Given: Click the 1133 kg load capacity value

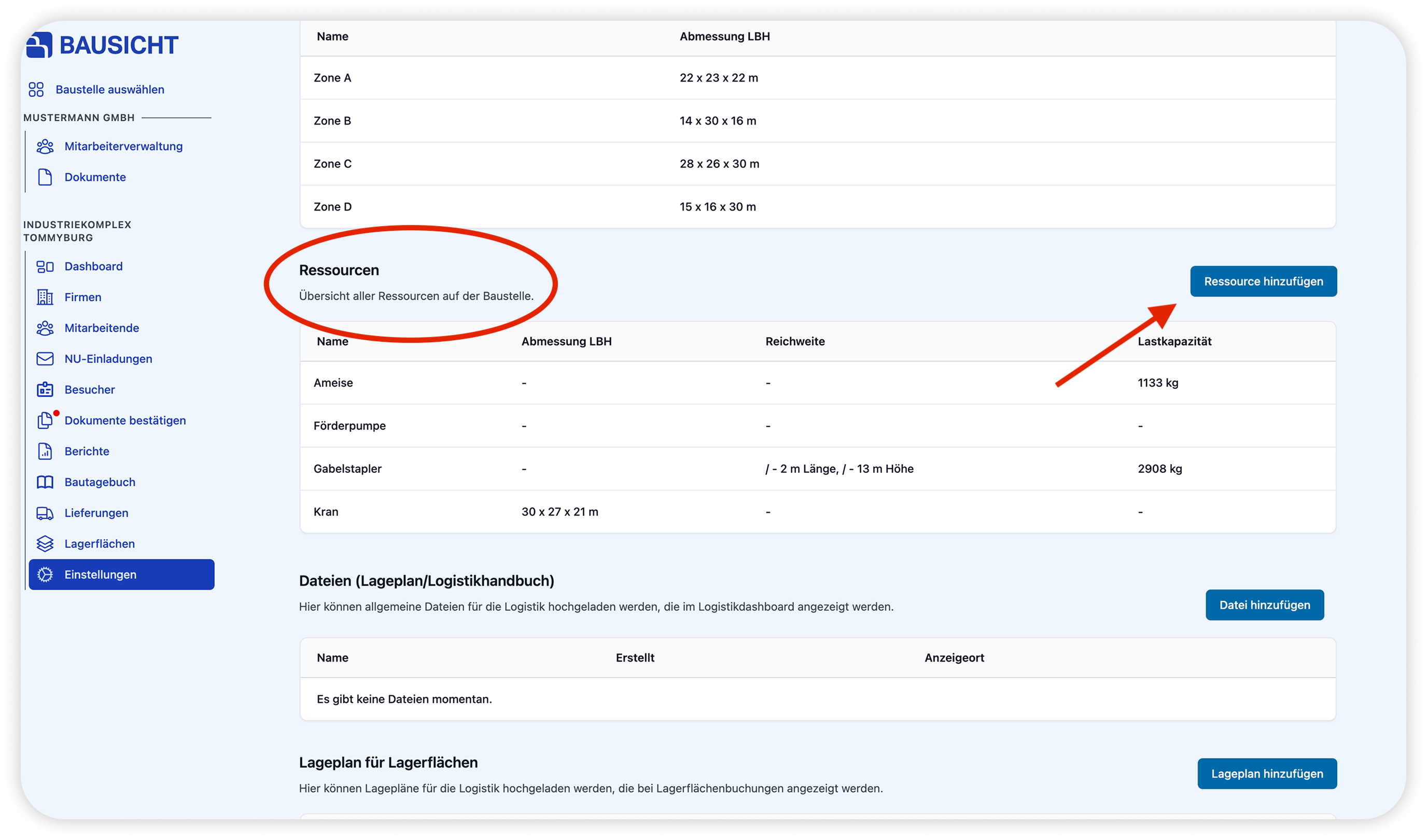Looking at the screenshot, I should (1157, 383).
